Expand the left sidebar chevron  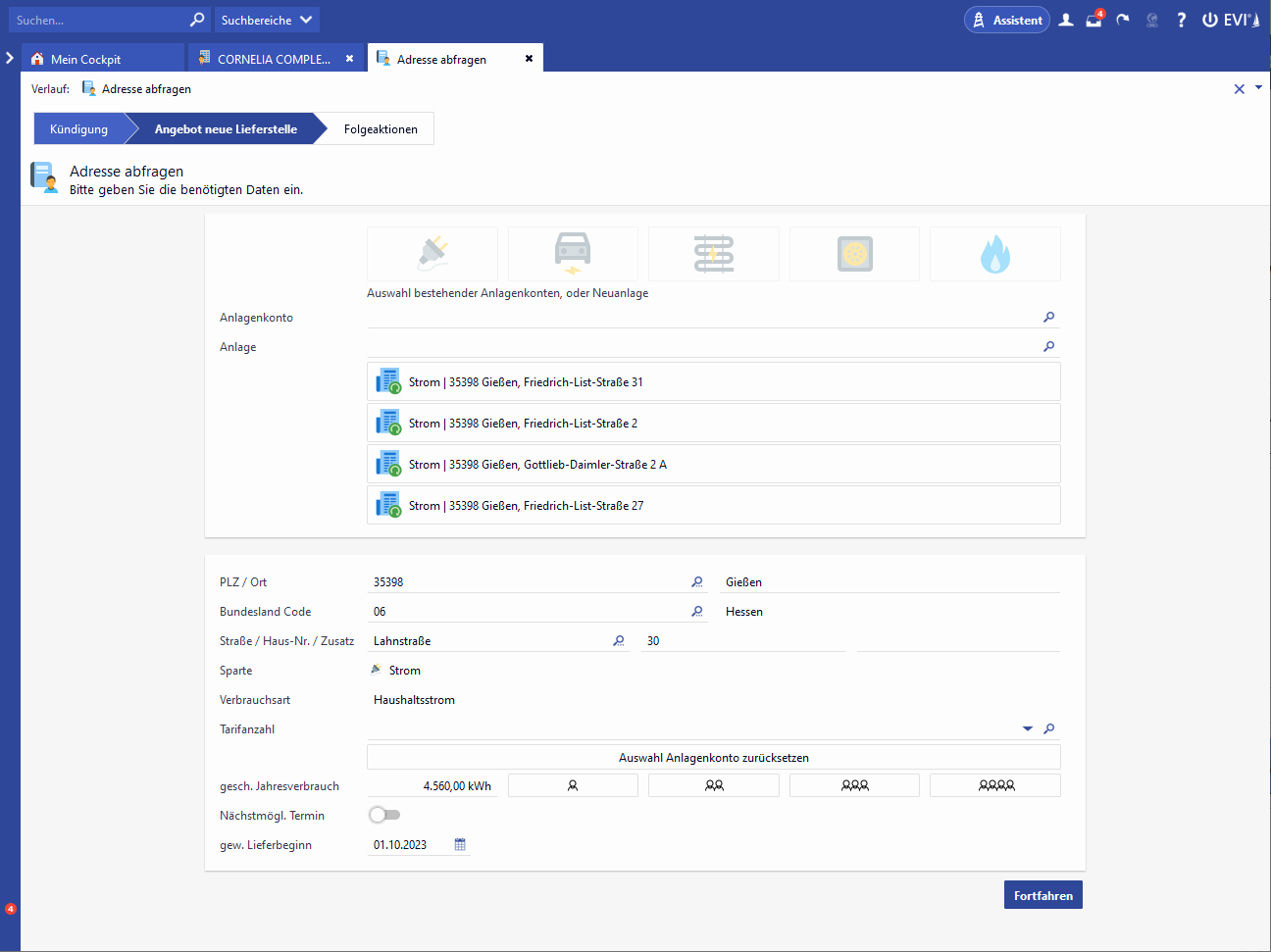[x=10, y=58]
